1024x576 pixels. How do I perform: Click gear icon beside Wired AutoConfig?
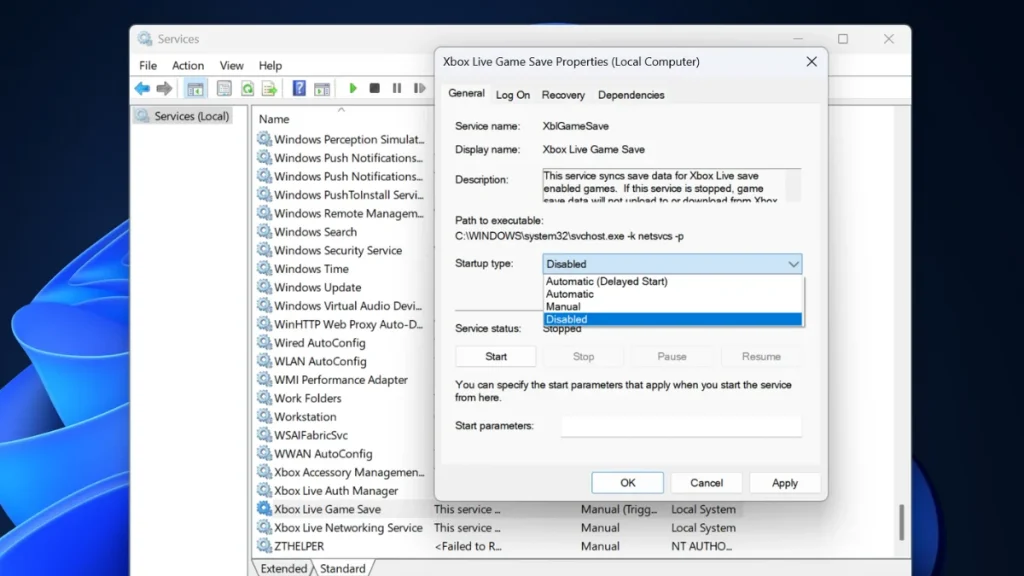click(264, 342)
